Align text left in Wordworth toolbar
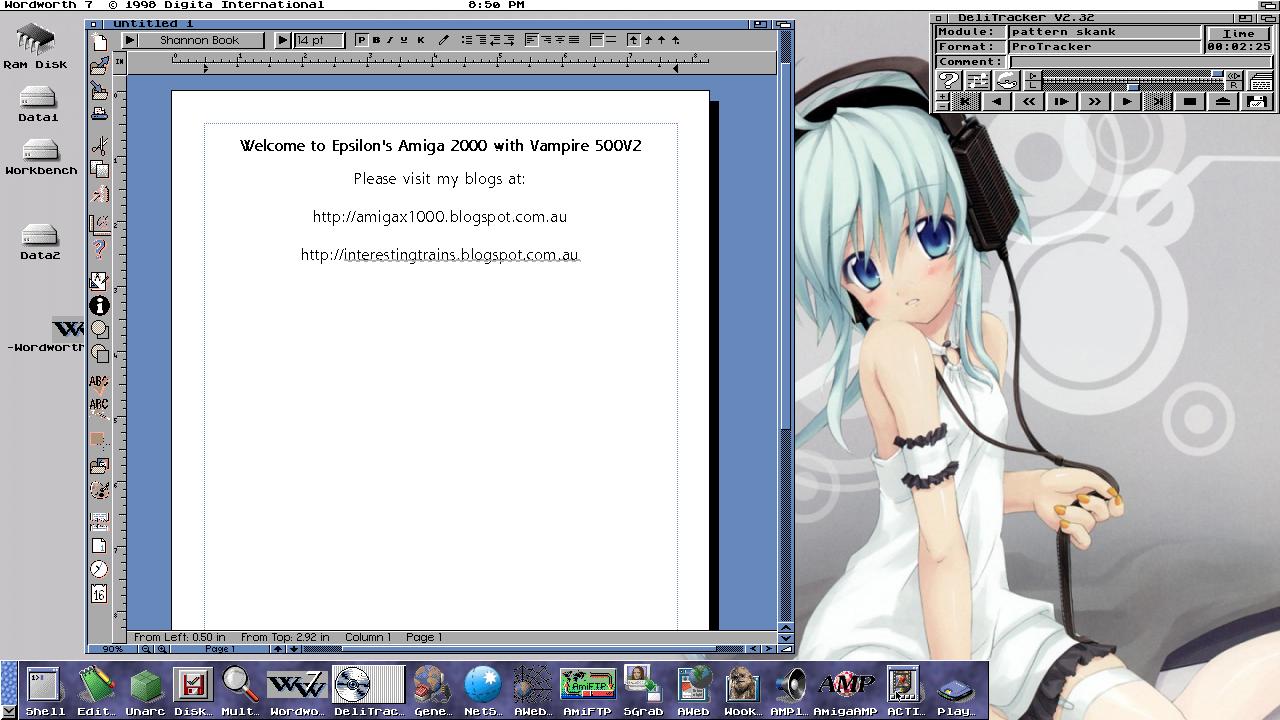The height and width of the screenshot is (720, 1280). point(531,40)
